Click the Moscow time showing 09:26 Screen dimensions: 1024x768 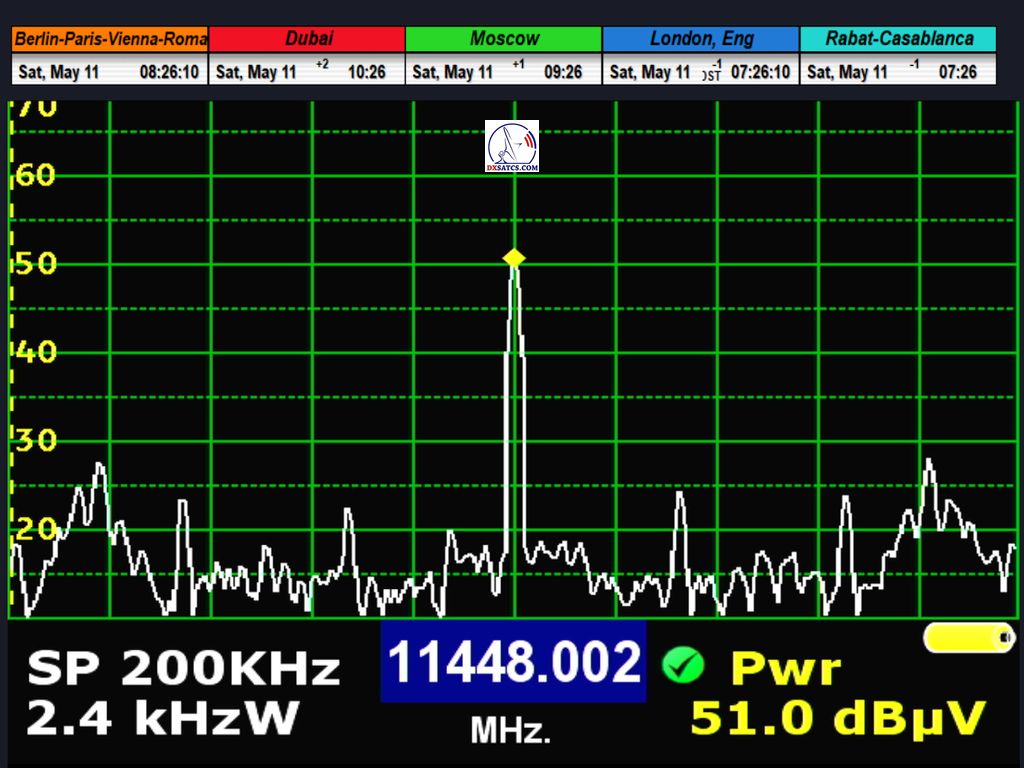[562, 72]
